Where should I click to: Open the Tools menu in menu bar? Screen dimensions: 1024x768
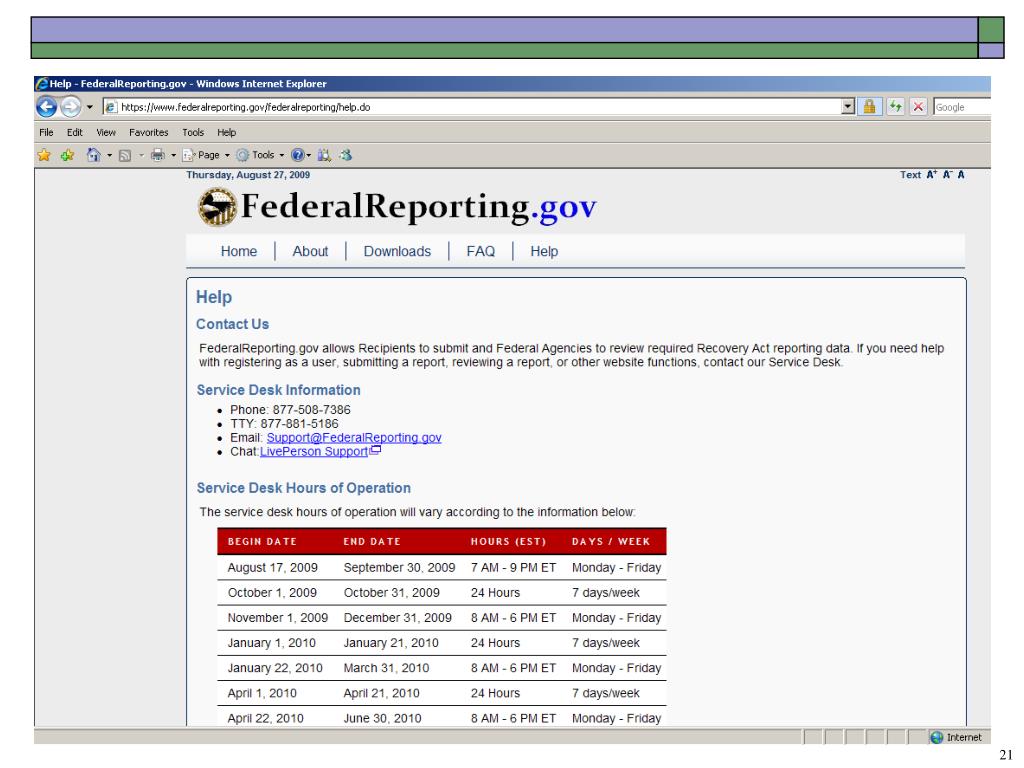click(193, 133)
